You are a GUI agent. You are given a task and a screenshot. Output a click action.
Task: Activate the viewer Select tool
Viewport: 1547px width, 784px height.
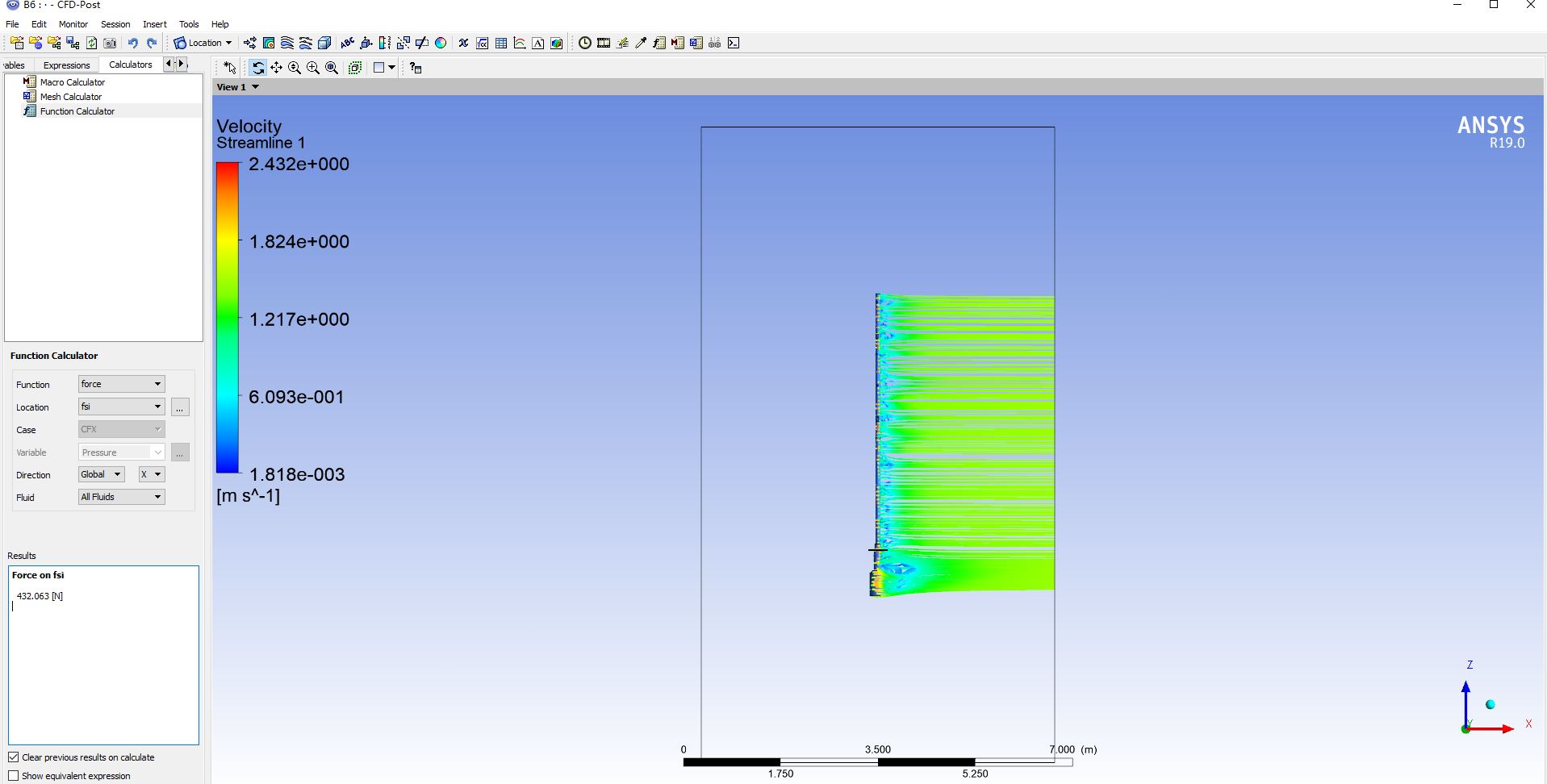point(230,68)
